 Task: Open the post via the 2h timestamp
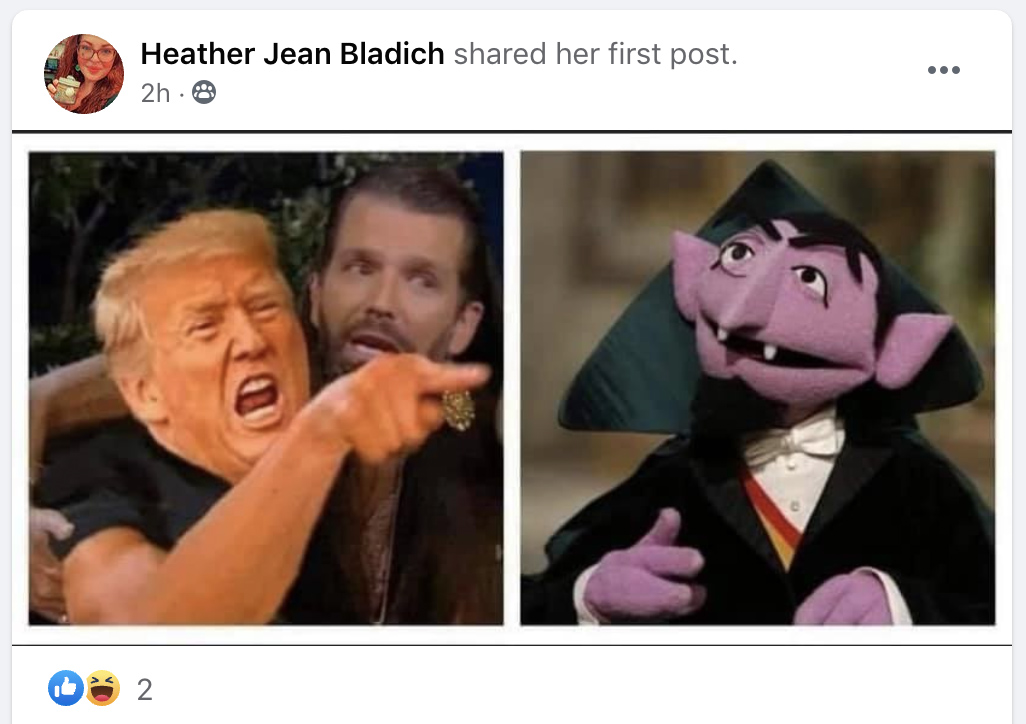coord(155,93)
